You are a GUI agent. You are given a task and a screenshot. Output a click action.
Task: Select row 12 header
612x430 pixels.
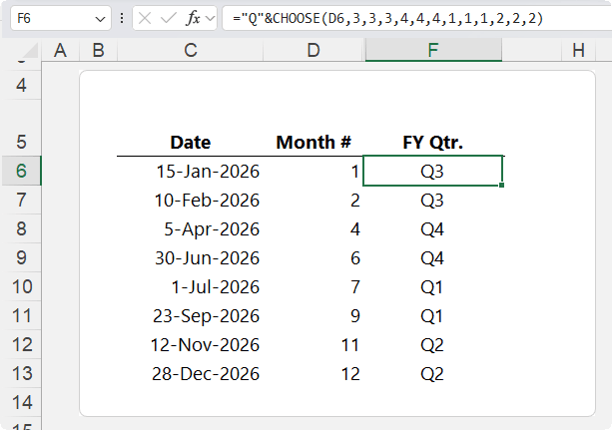click(x=21, y=344)
